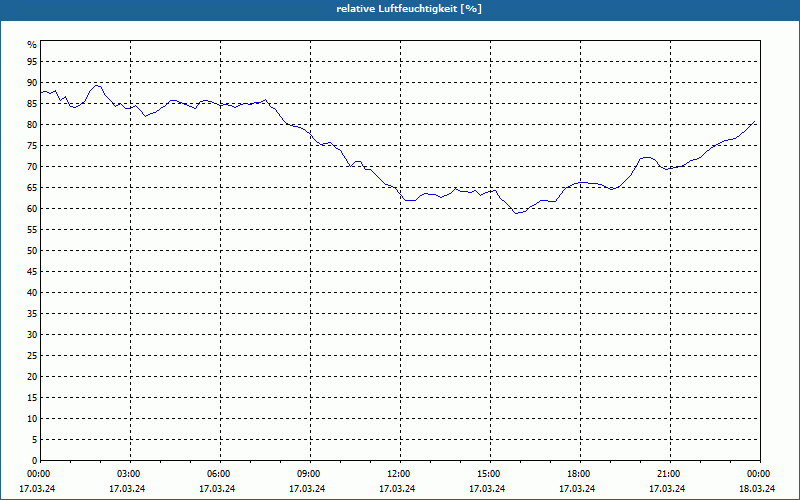
Task: Click the '06:00' time label on the x-axis
Action: 220,474
